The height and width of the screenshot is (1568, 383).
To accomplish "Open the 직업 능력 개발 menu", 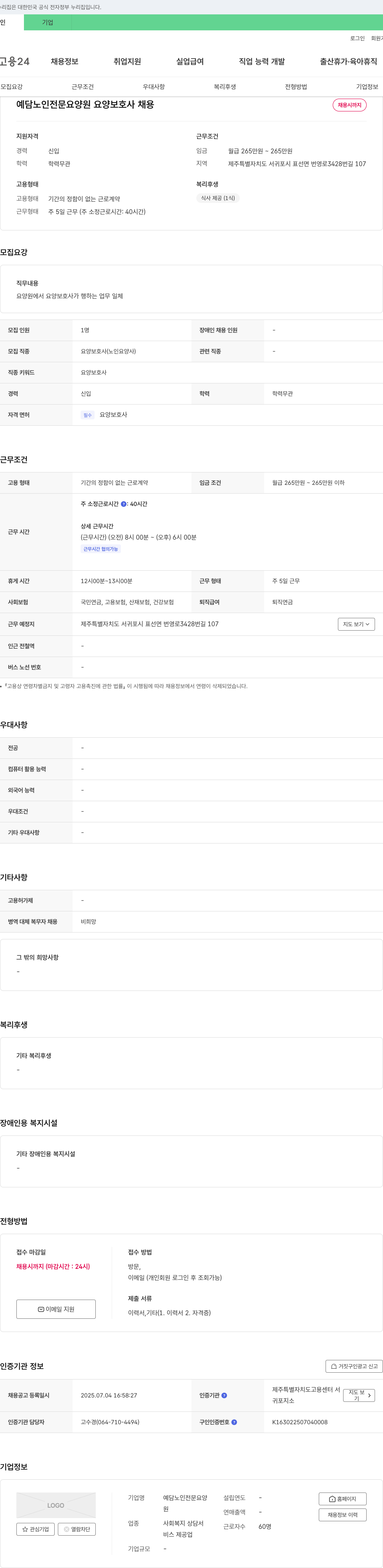I will (x=261, y=62).
